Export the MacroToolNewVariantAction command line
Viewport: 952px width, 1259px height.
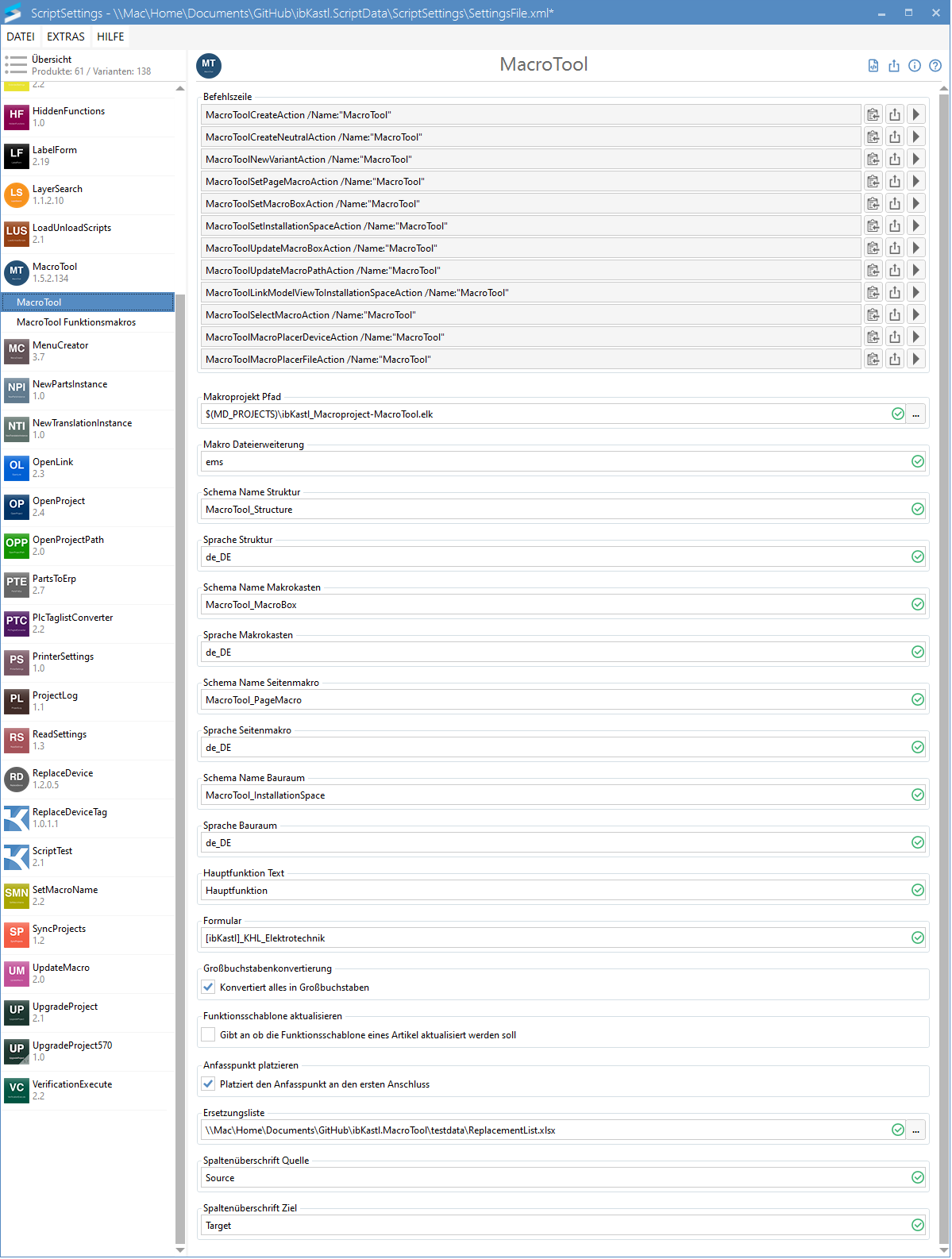tap(895, 160)
